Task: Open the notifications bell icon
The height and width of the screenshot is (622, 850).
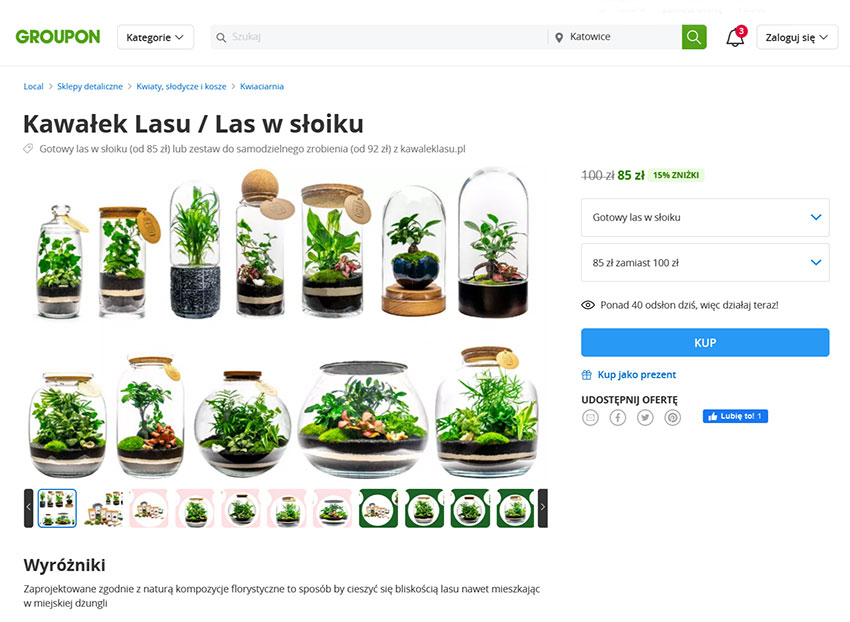Action: pyautogui.click(x=735, y=37)
